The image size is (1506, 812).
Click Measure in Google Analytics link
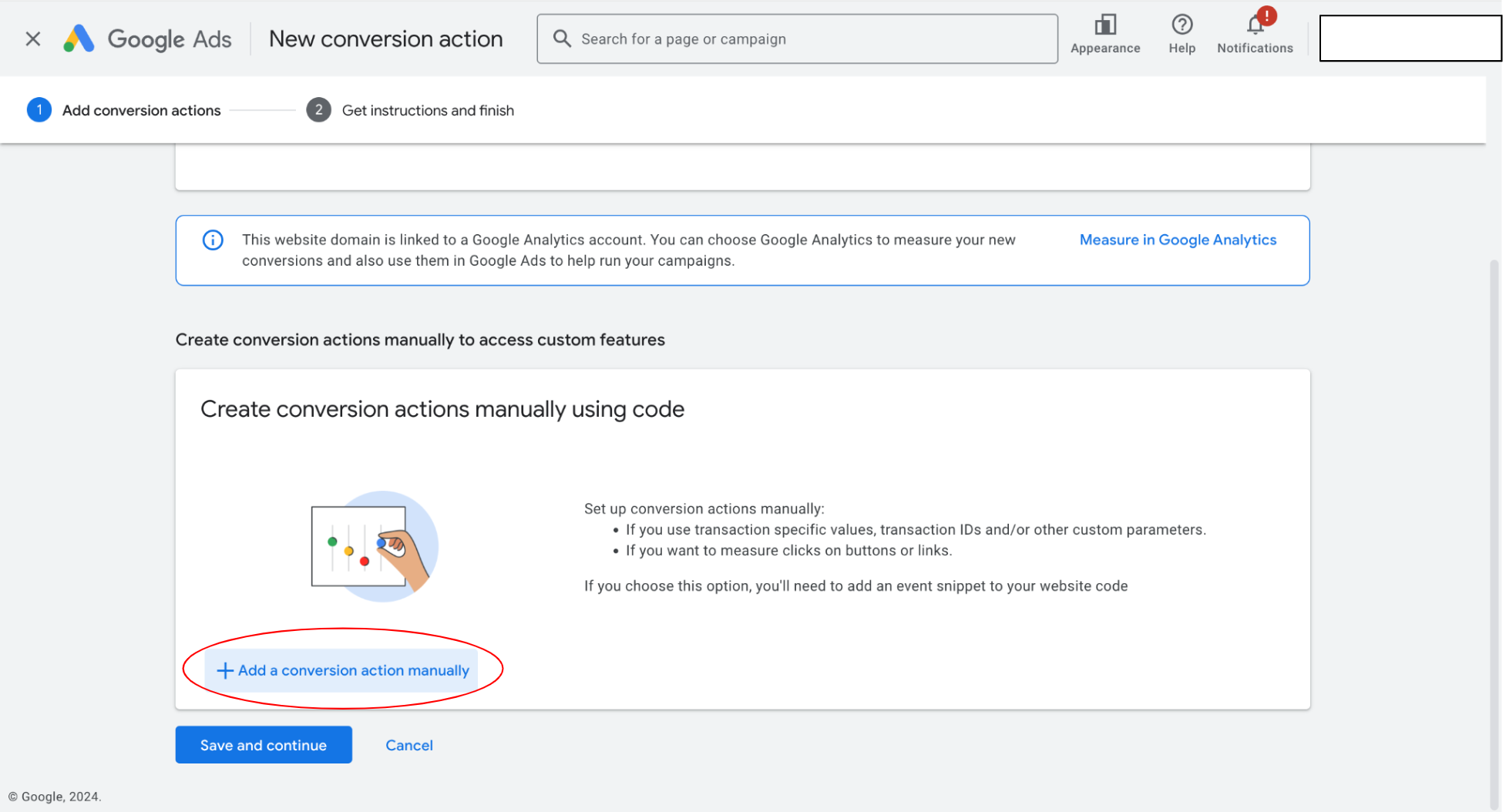pos(1177,240)
